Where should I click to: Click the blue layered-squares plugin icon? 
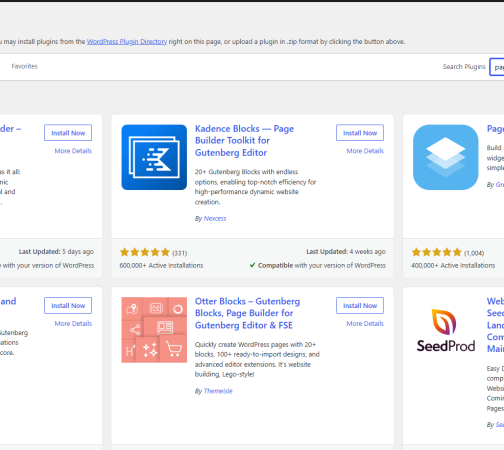coord(445,157)
